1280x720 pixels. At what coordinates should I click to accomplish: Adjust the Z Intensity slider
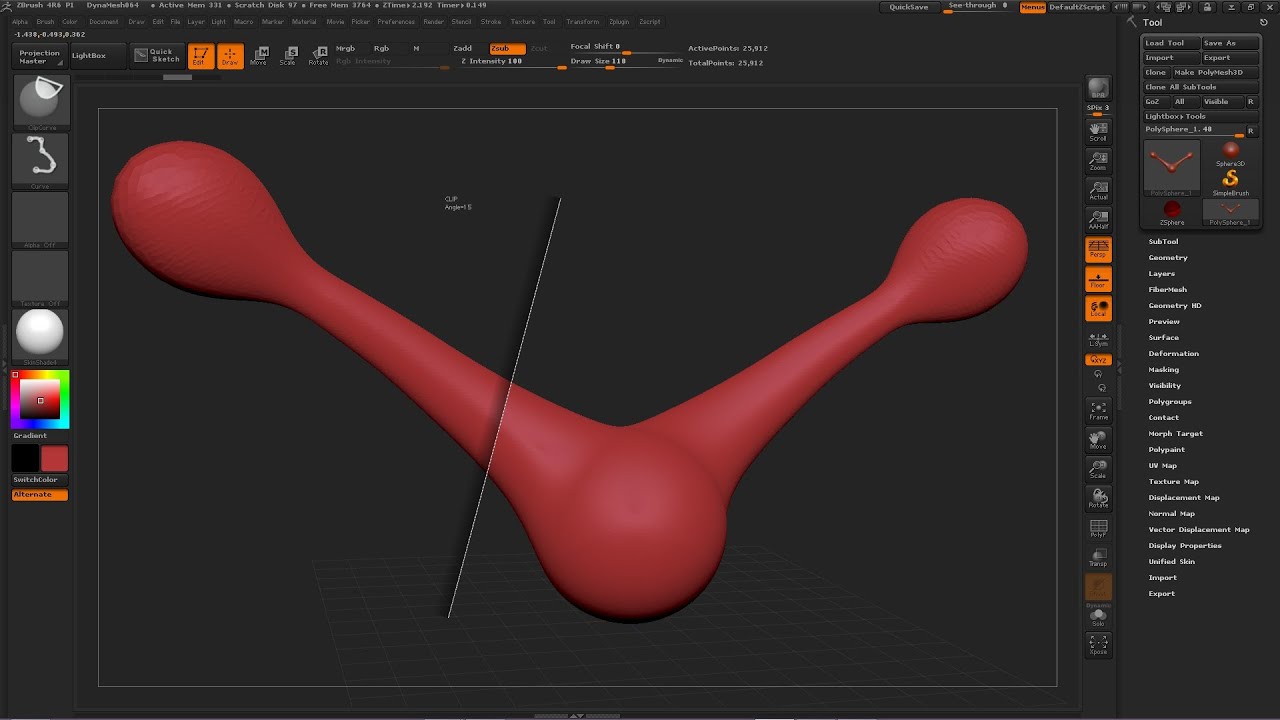(x=512, y=62)
